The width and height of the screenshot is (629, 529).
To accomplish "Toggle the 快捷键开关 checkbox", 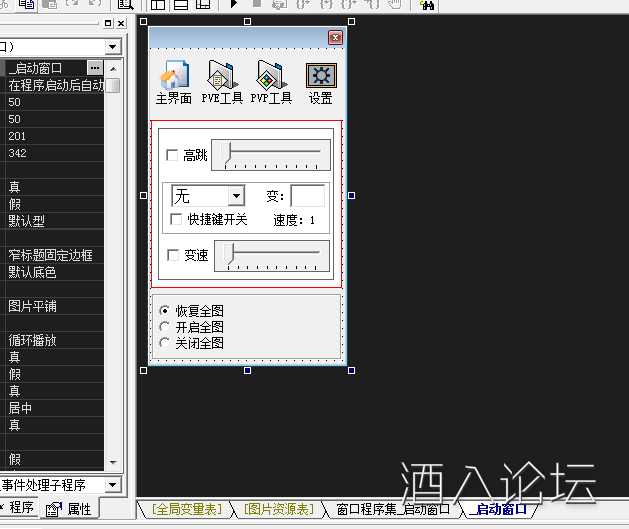I will pos(177,219).
